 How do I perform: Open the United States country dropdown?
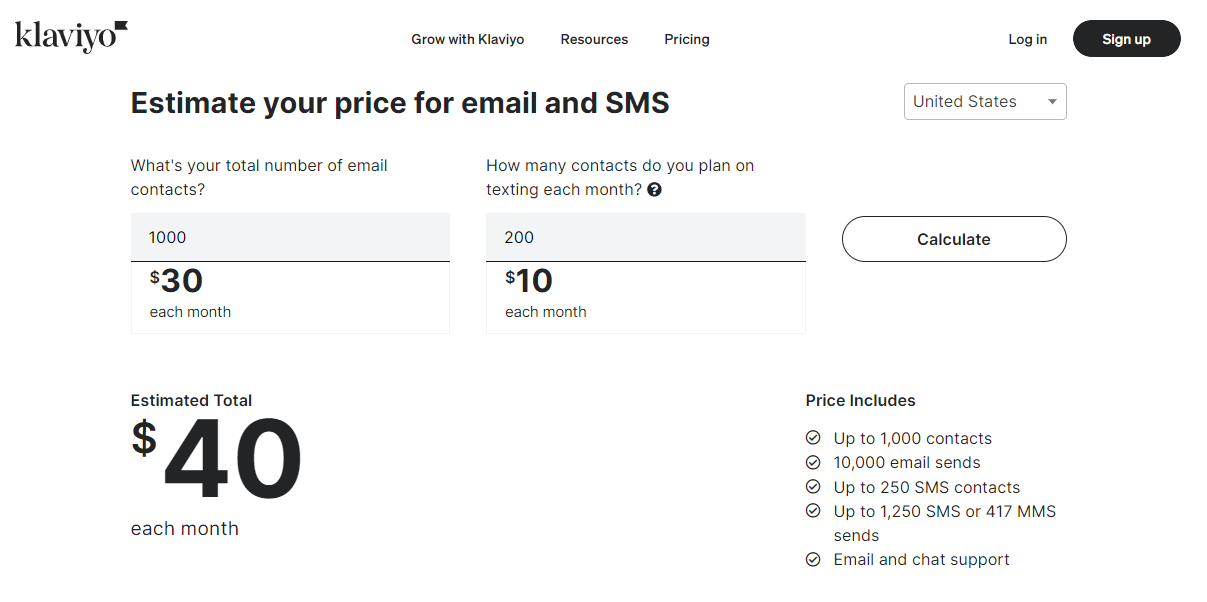984,101
